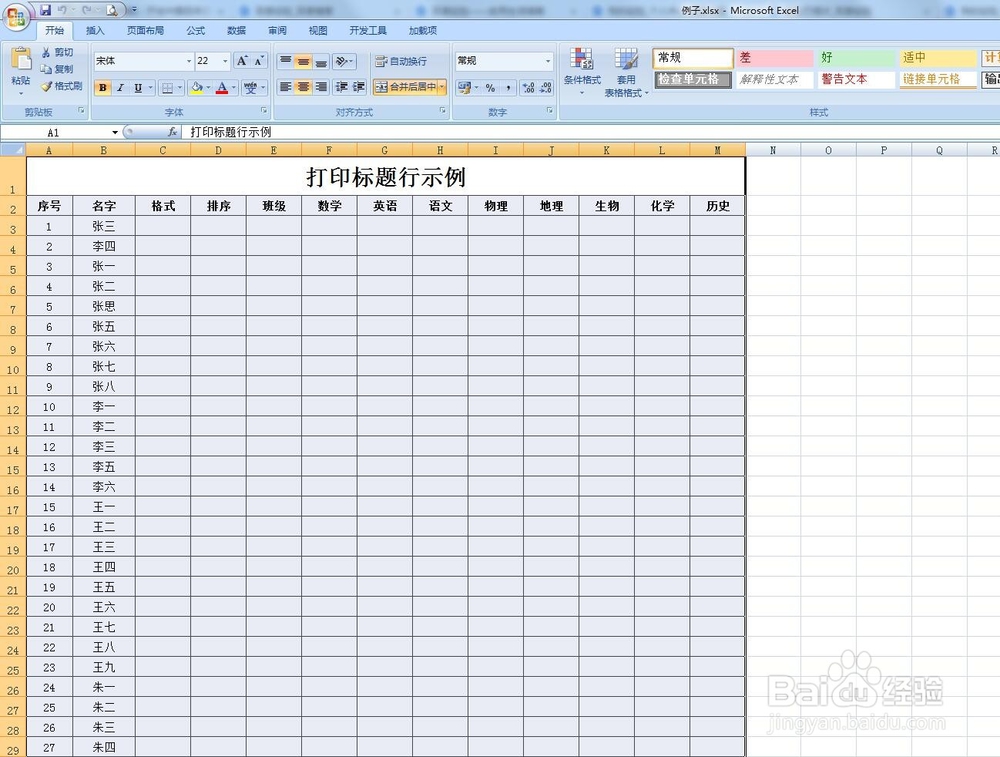1000x757 pixels.
Task: Expand the Font group dialog launcher
Action: 265,111
